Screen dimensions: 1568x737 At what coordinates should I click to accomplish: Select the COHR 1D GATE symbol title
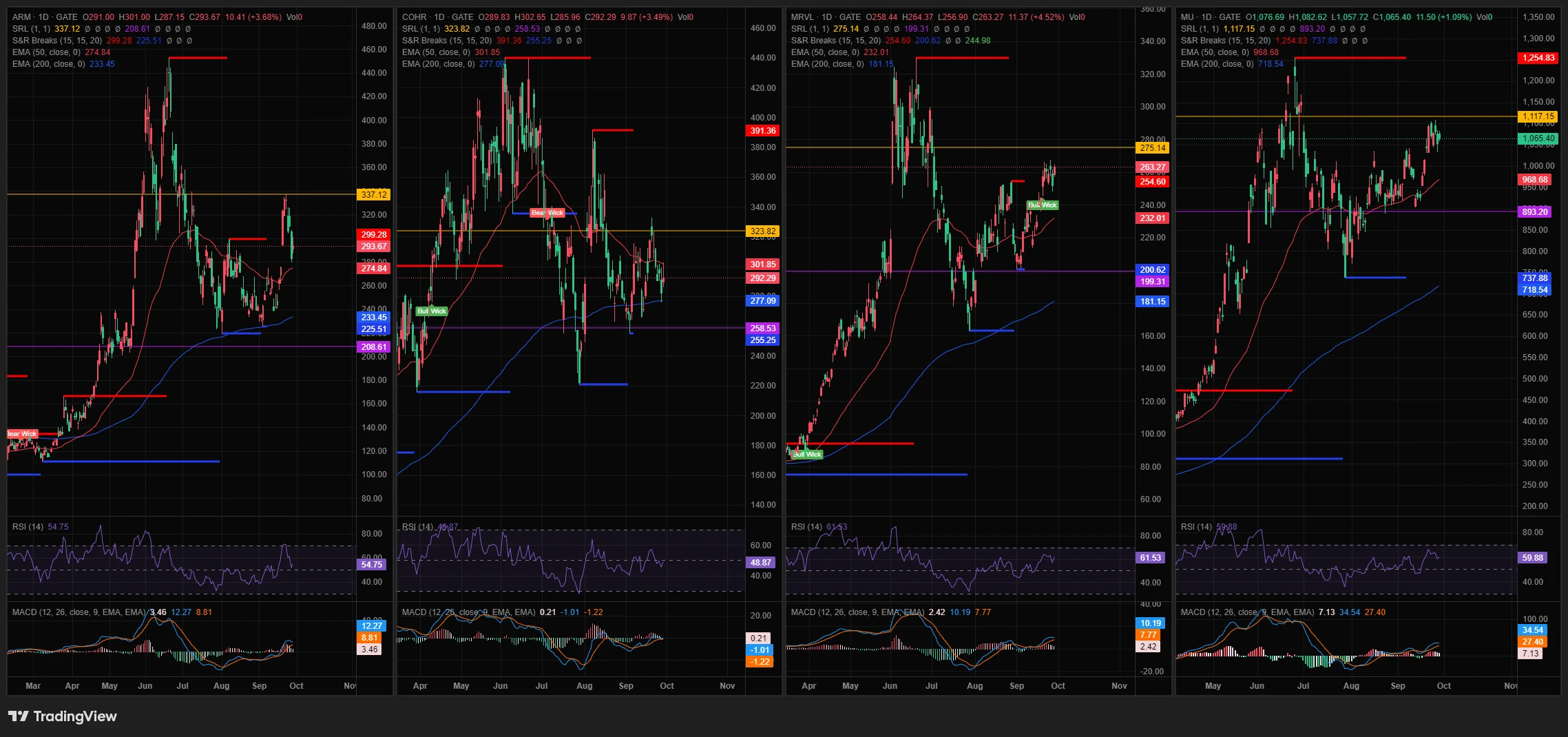[x=438, y=17]
